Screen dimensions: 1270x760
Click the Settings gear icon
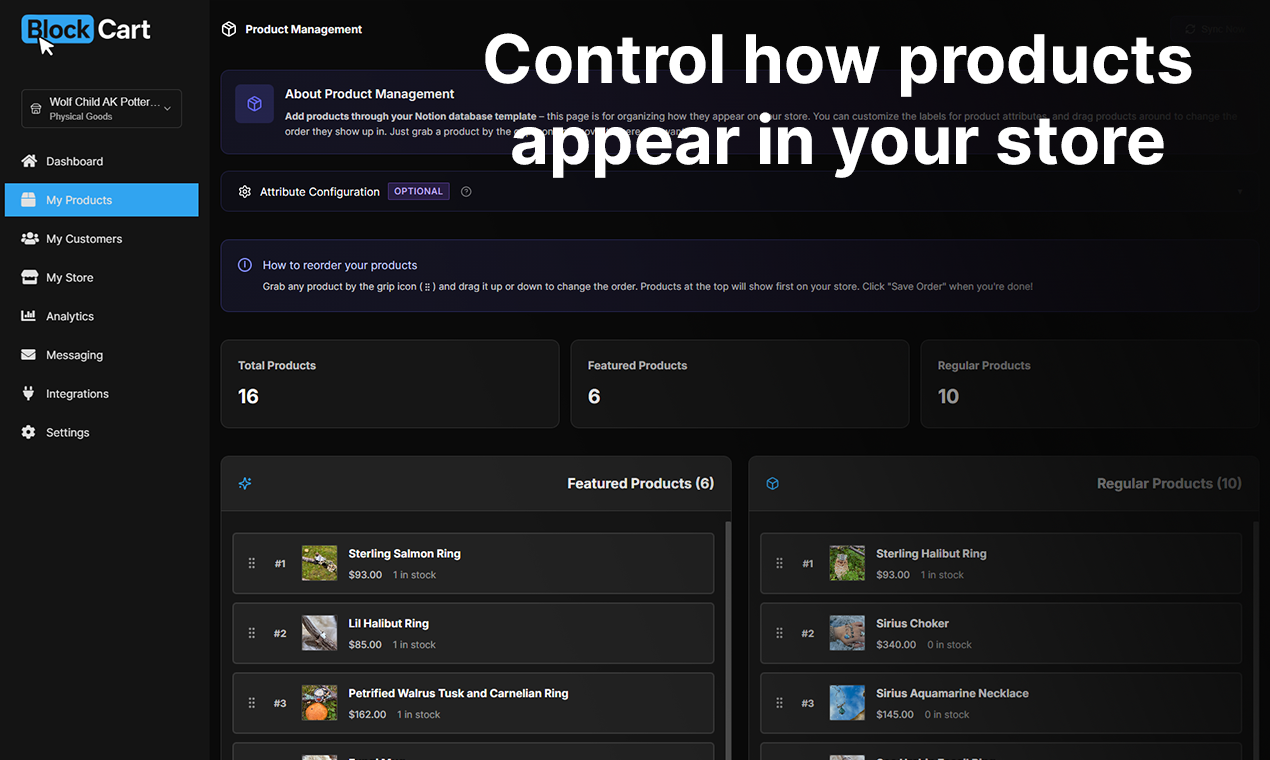click(x=30, y=432)
